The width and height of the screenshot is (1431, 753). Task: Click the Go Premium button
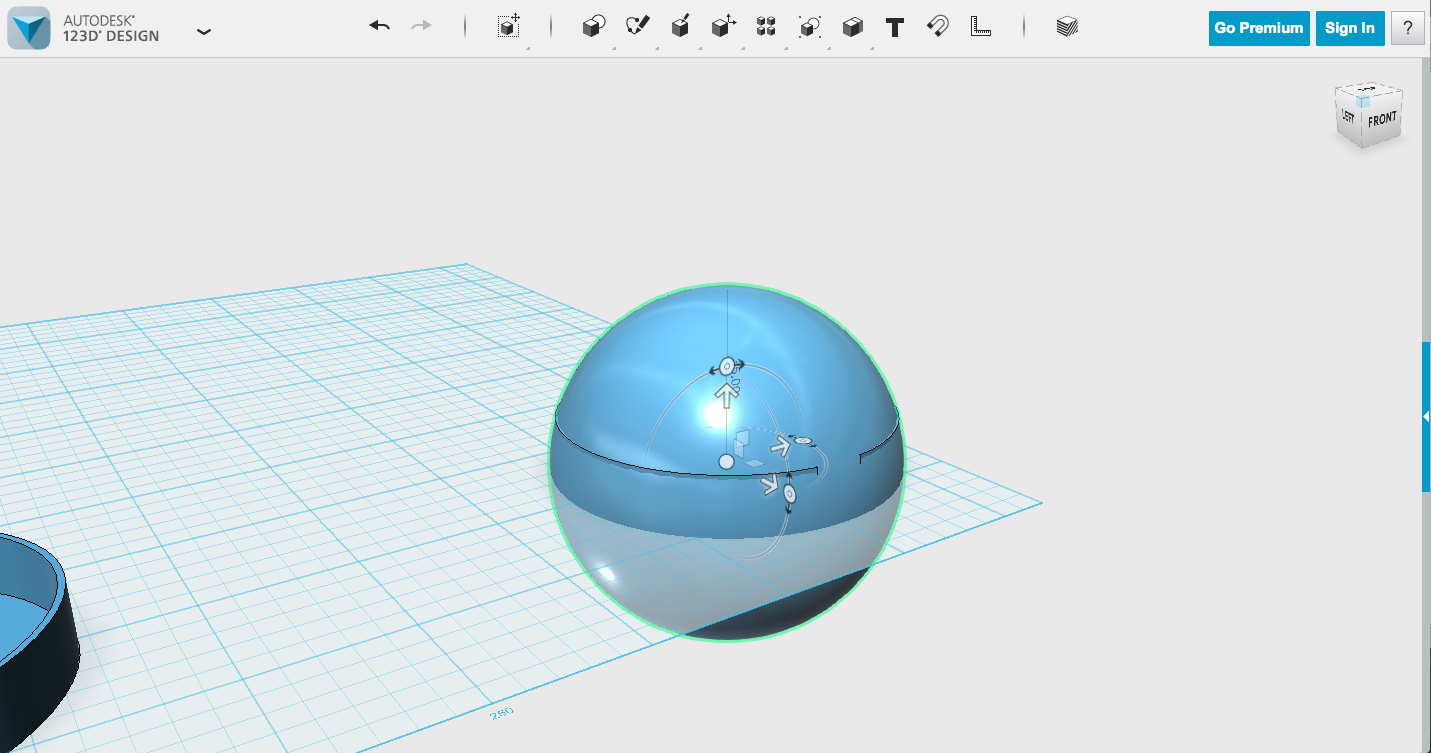[x=1258, y=28]
